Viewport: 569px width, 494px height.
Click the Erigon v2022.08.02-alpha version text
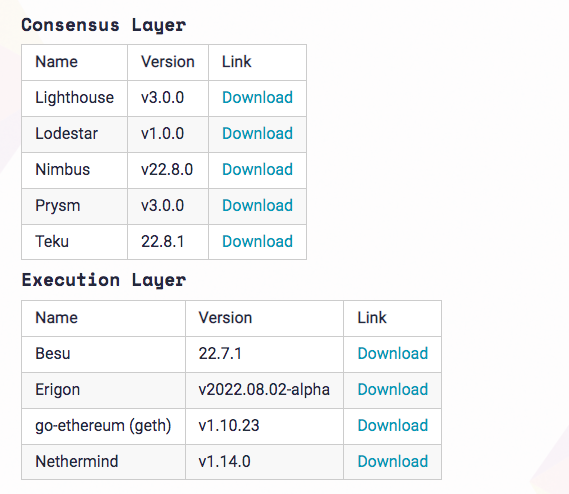click(x=264, y=389)
